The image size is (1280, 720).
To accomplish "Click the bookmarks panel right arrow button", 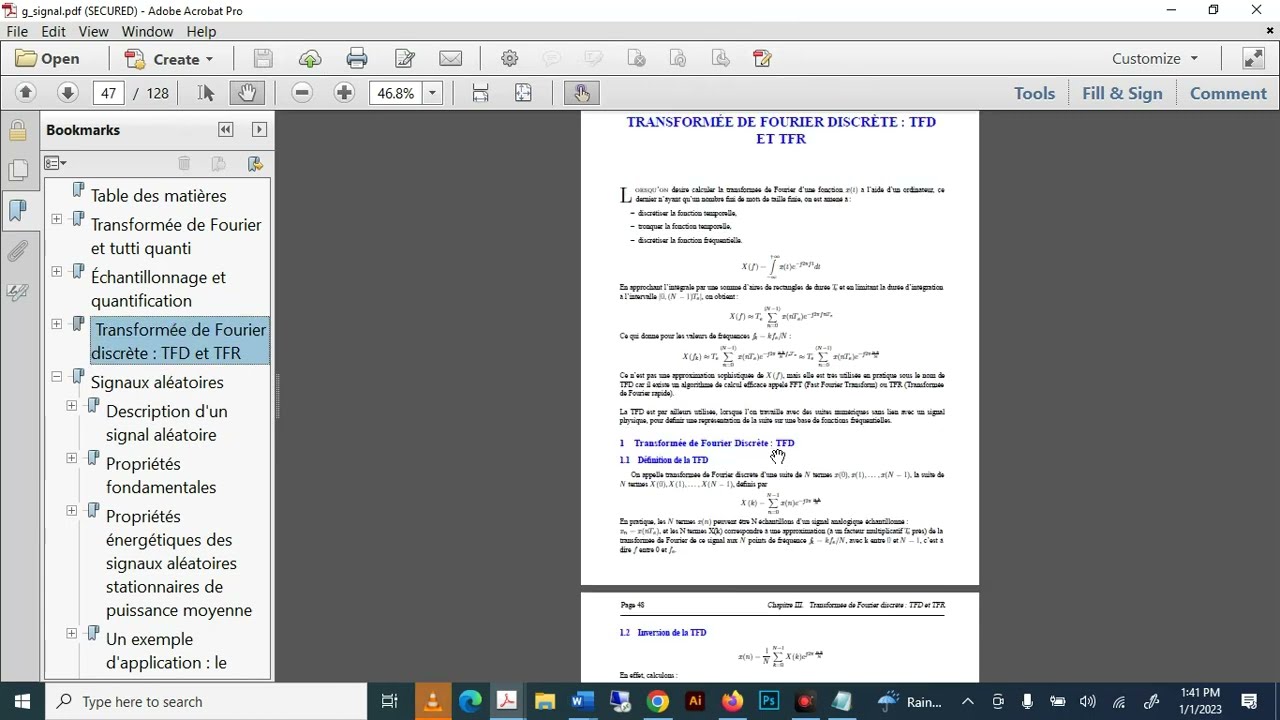I will [259, 130].
